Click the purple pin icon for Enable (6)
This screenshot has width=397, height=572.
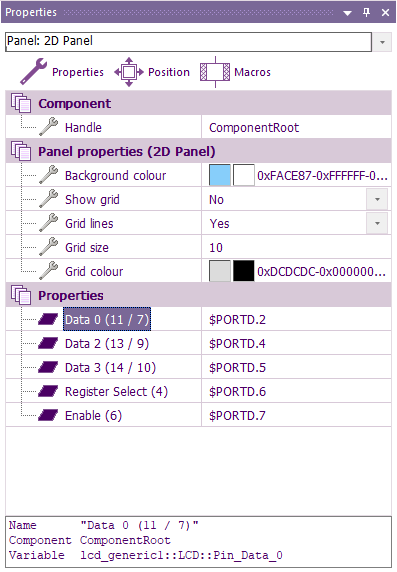(48, 415)
